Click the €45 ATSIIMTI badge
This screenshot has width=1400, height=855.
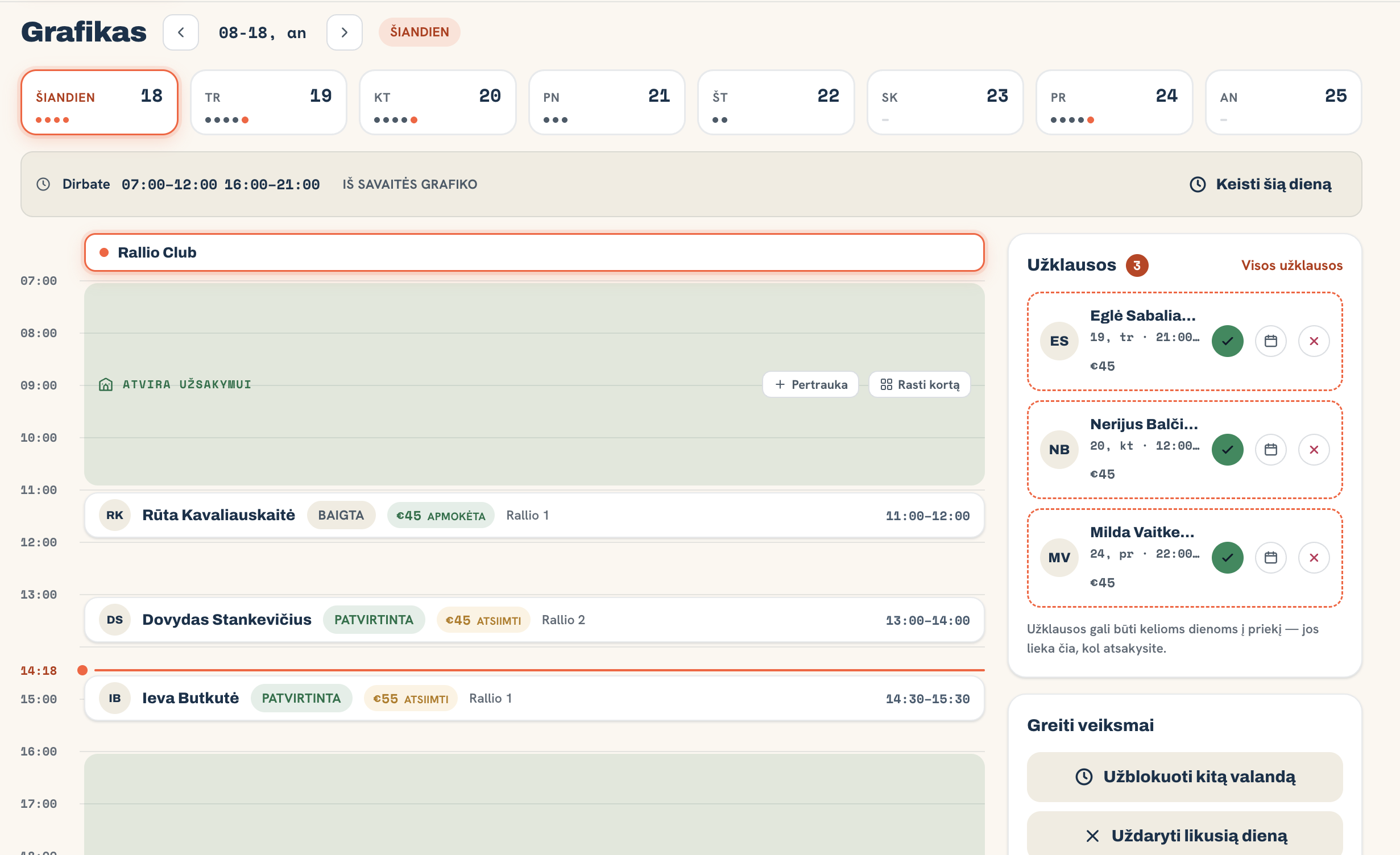pyautogui.click(x=483, y=620)
